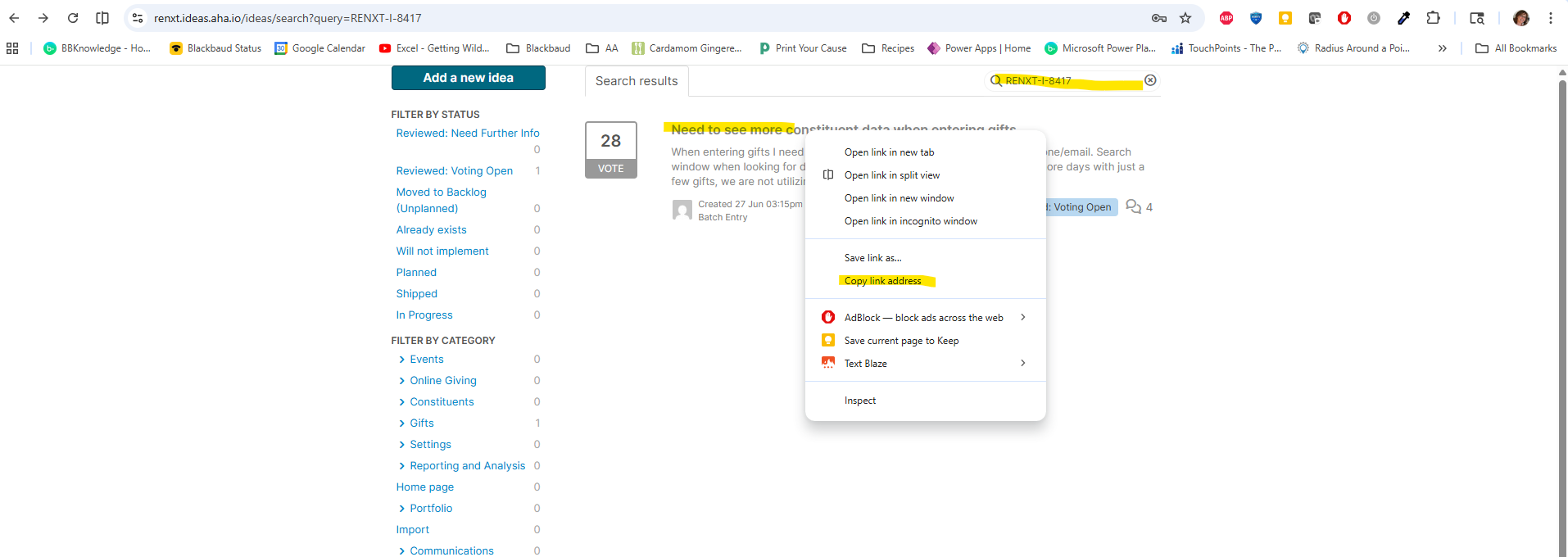
Task: Filter by Shipped status
Action: [417, 294]
